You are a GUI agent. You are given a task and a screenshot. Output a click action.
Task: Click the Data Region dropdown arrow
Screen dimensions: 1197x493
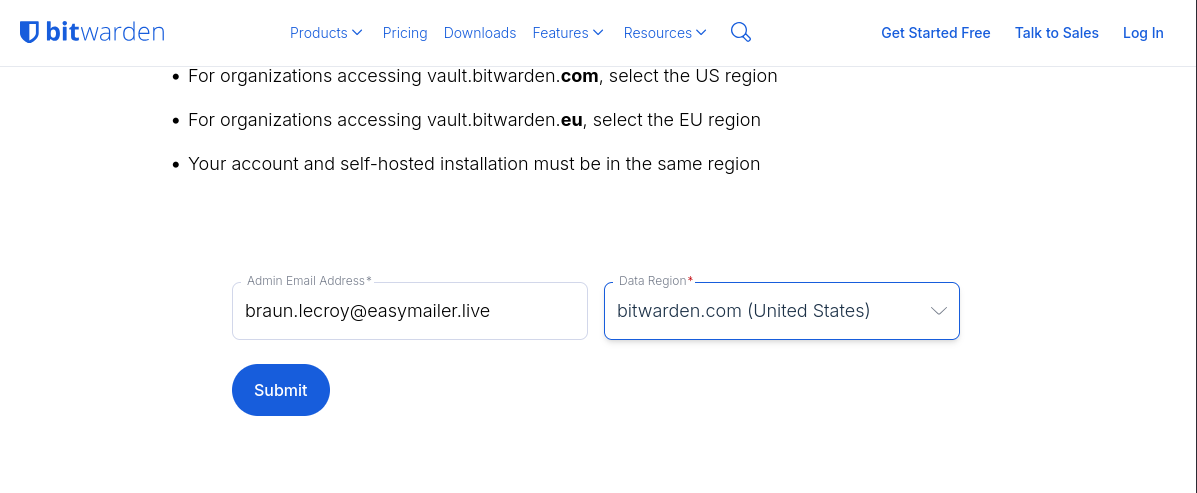pyautogui.click(x=938, y=311)
